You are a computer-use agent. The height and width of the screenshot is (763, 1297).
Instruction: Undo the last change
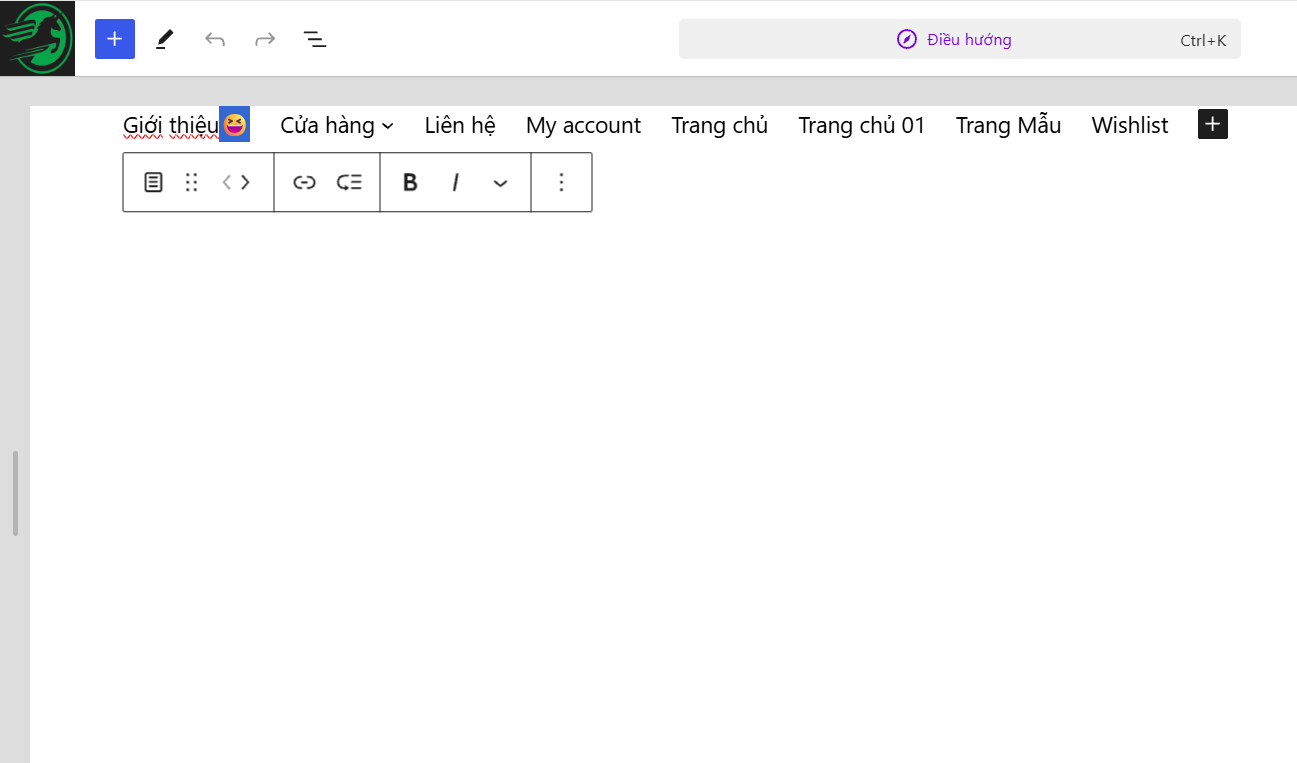click(x=214, y=38)
